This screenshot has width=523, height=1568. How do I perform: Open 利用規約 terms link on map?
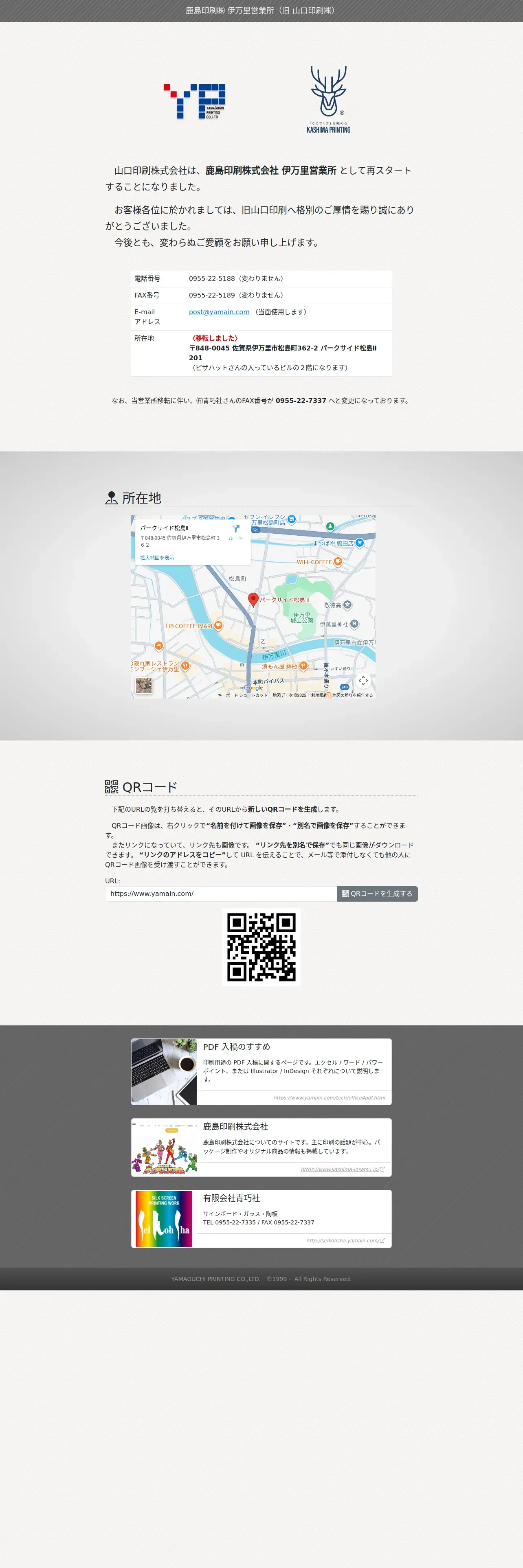319,695
